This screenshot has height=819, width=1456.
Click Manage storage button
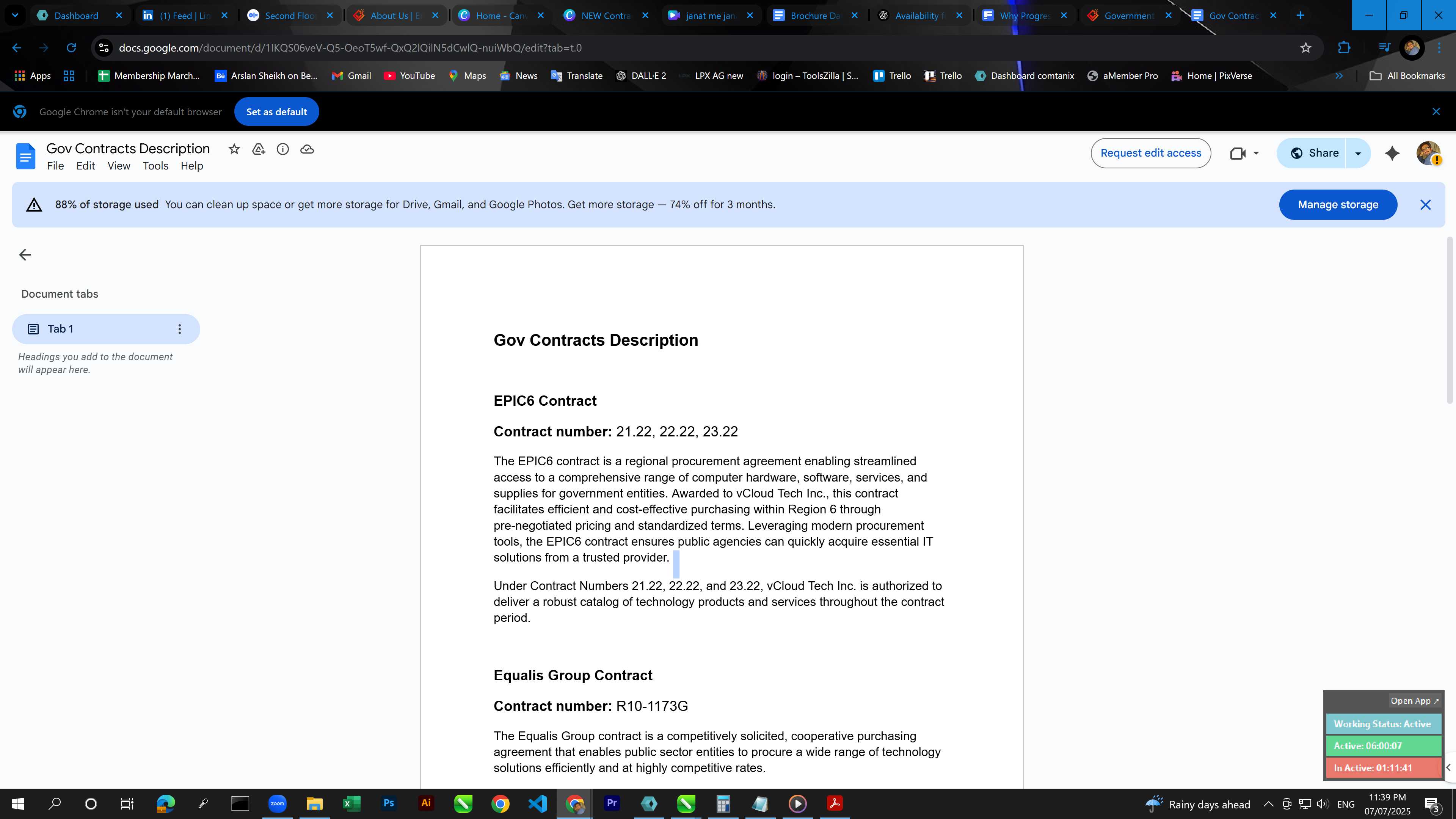point(1338,205)
